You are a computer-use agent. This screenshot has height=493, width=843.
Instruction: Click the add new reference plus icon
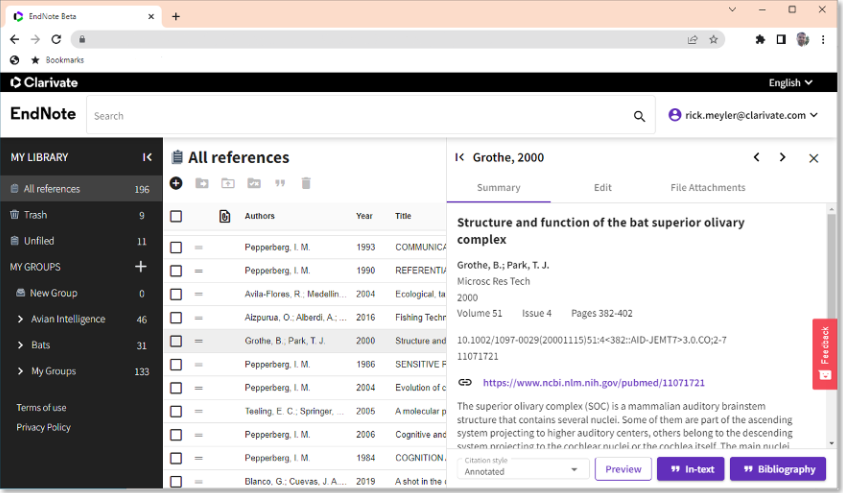(176, 183)
